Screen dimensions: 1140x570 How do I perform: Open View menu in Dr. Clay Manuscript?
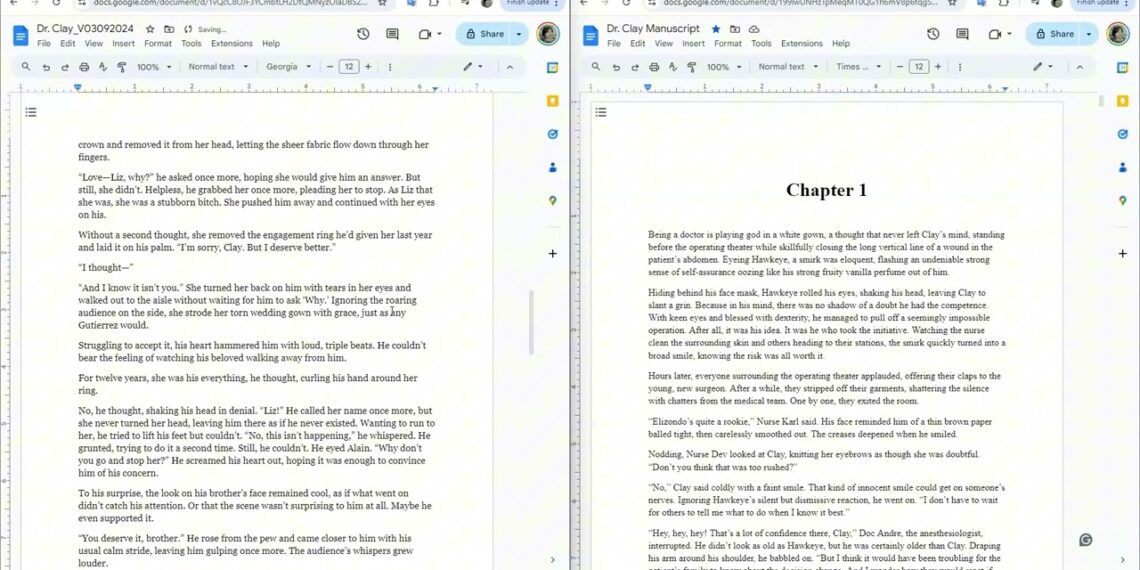tap(664, 44)
